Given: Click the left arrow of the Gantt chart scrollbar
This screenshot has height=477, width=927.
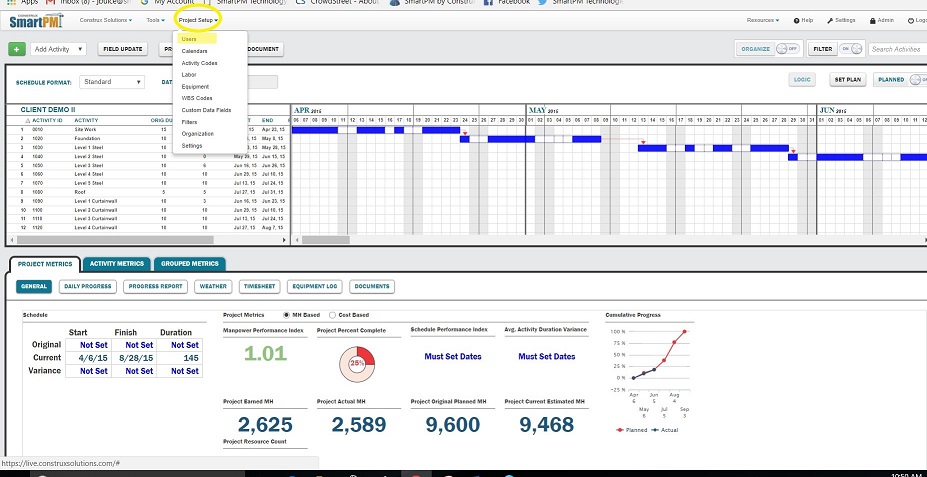Looking at the screenshot, I should 297,240.
